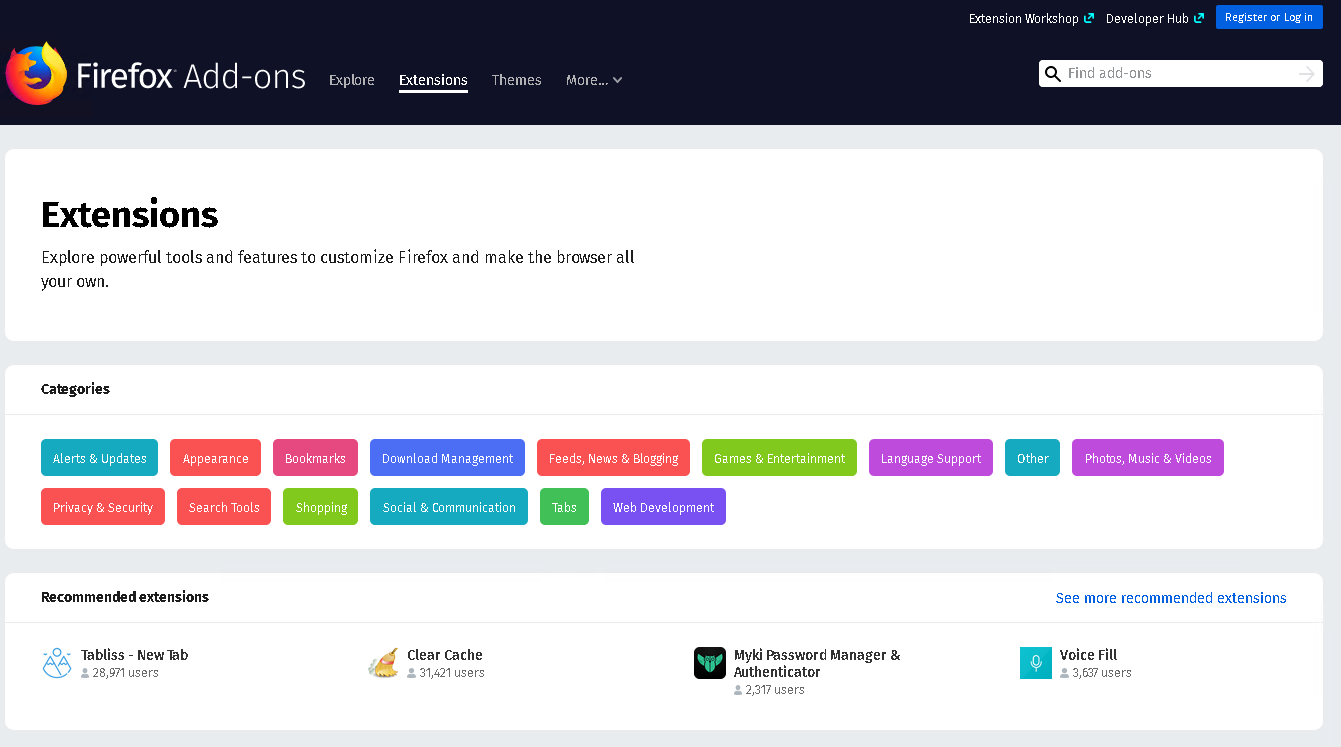Select the Other category
The height and width of the screenshot is (747, 1341).
coord(1032,458)
